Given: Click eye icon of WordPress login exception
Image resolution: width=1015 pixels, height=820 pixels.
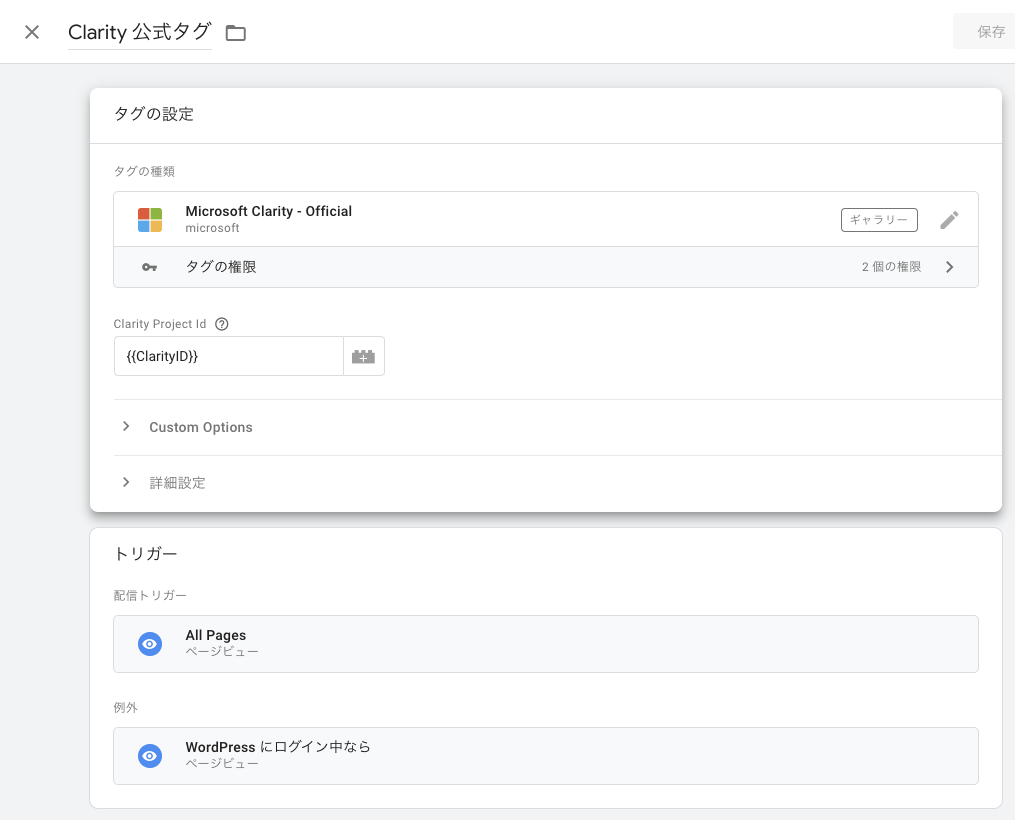Looking at the screenshot, I should tap(150, 756).
